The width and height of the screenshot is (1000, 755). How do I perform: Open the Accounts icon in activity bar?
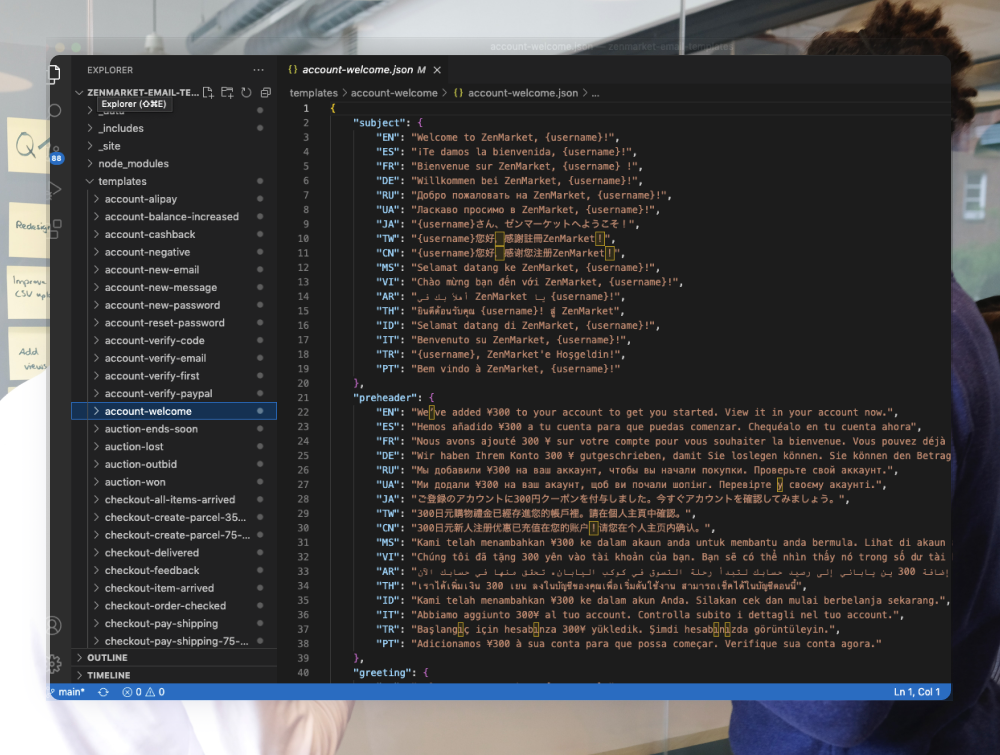pos(55,626)
